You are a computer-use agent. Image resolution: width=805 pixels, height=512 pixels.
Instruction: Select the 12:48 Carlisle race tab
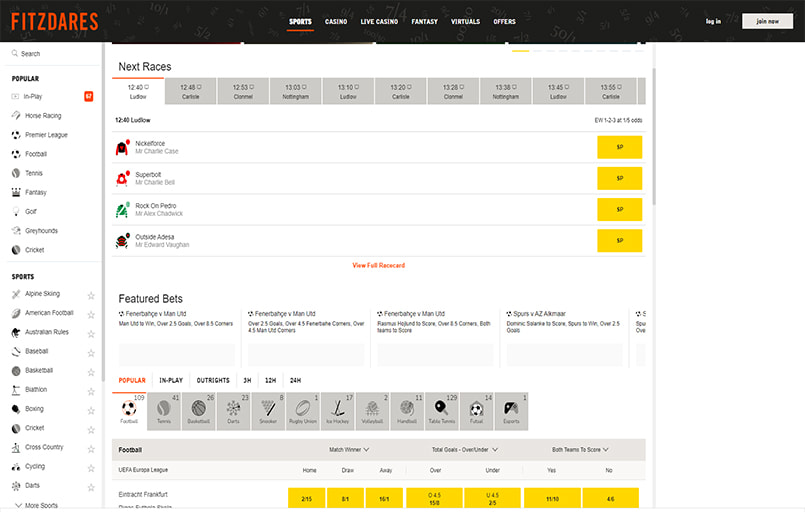pos(191,91)
